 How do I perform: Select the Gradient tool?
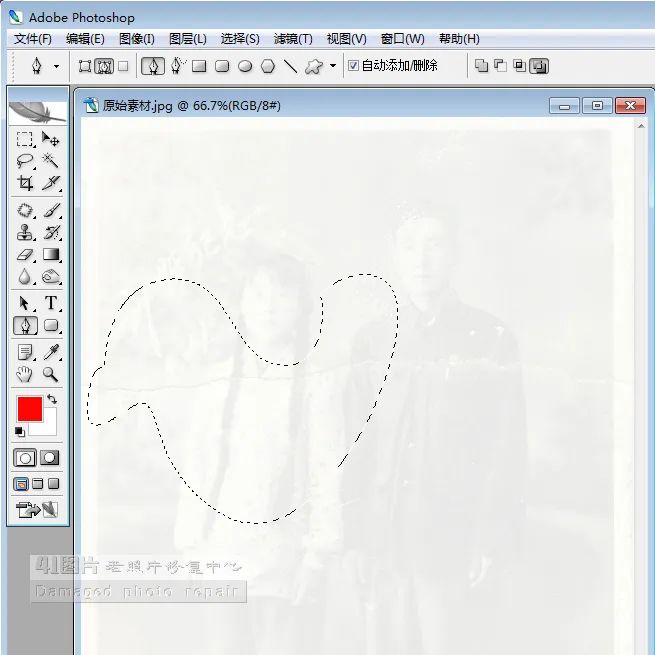51,254
